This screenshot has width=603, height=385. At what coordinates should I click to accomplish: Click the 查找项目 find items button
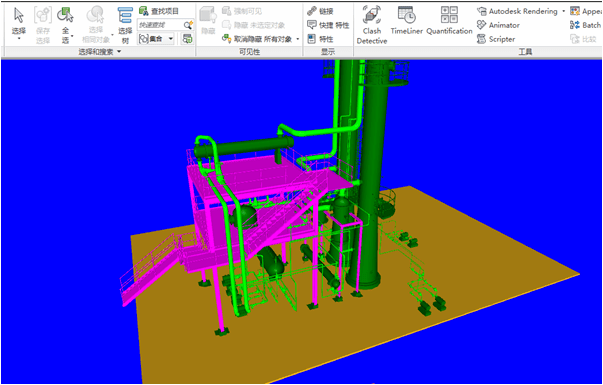159,11
